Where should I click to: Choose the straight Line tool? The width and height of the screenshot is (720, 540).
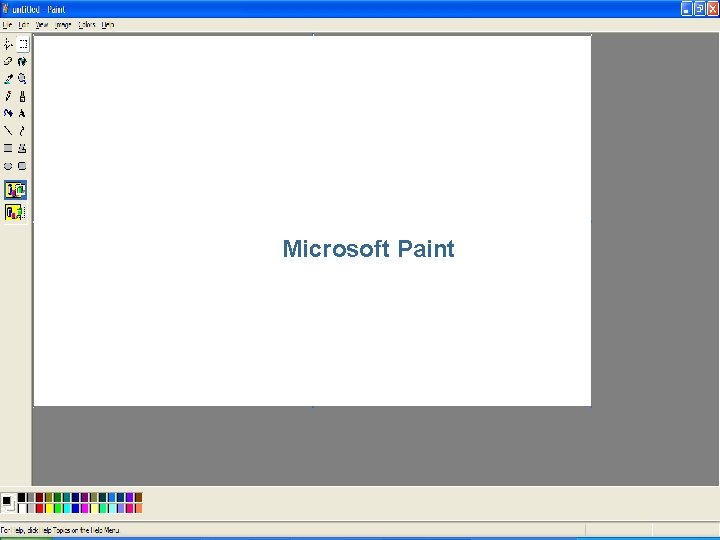pos(8,131)
